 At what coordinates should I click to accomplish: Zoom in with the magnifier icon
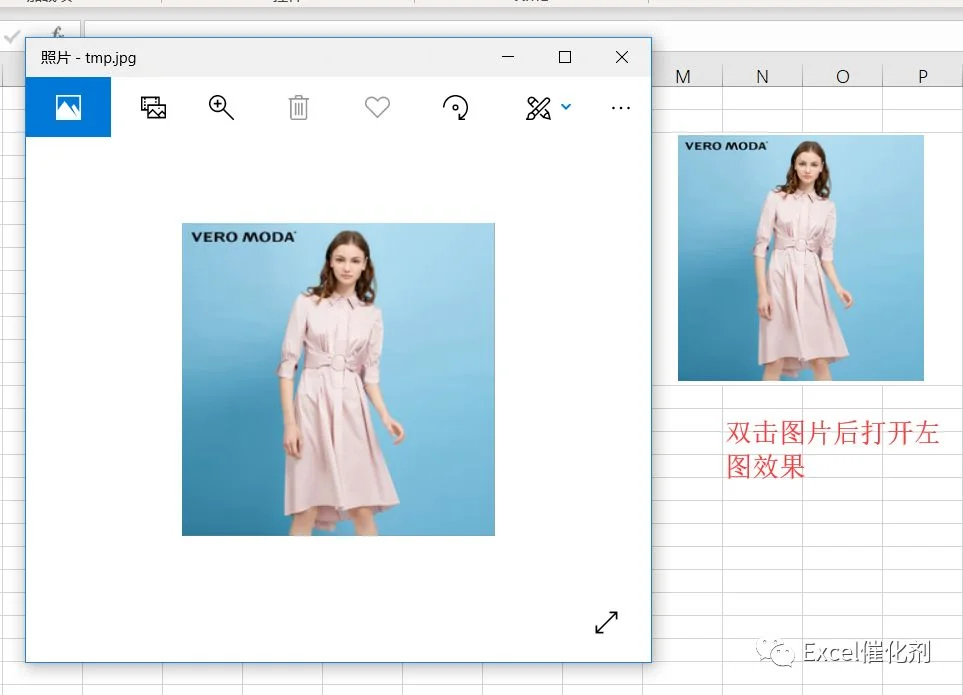pyautogui.click(x=221, y=107)
